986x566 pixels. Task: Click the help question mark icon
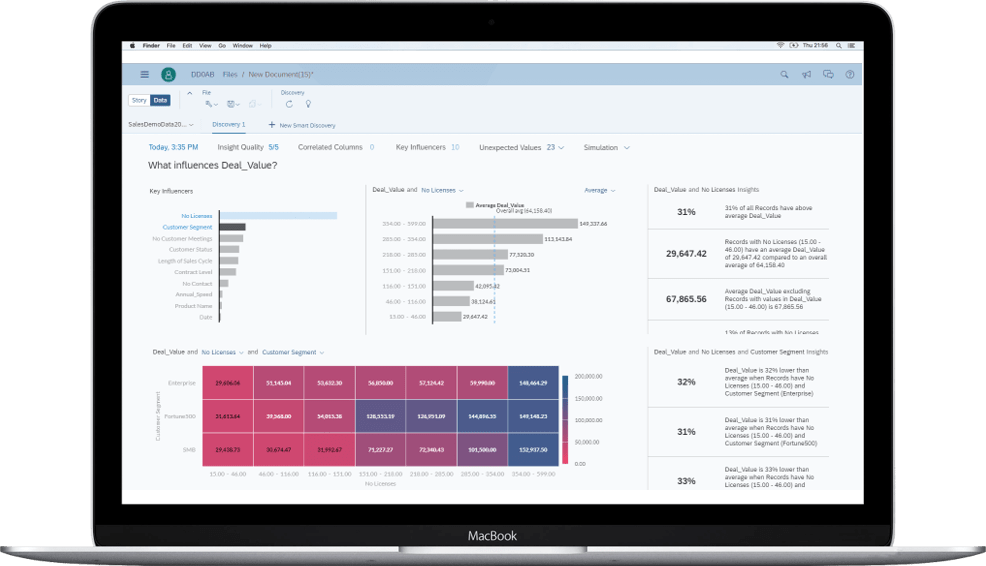coord(850,74)
